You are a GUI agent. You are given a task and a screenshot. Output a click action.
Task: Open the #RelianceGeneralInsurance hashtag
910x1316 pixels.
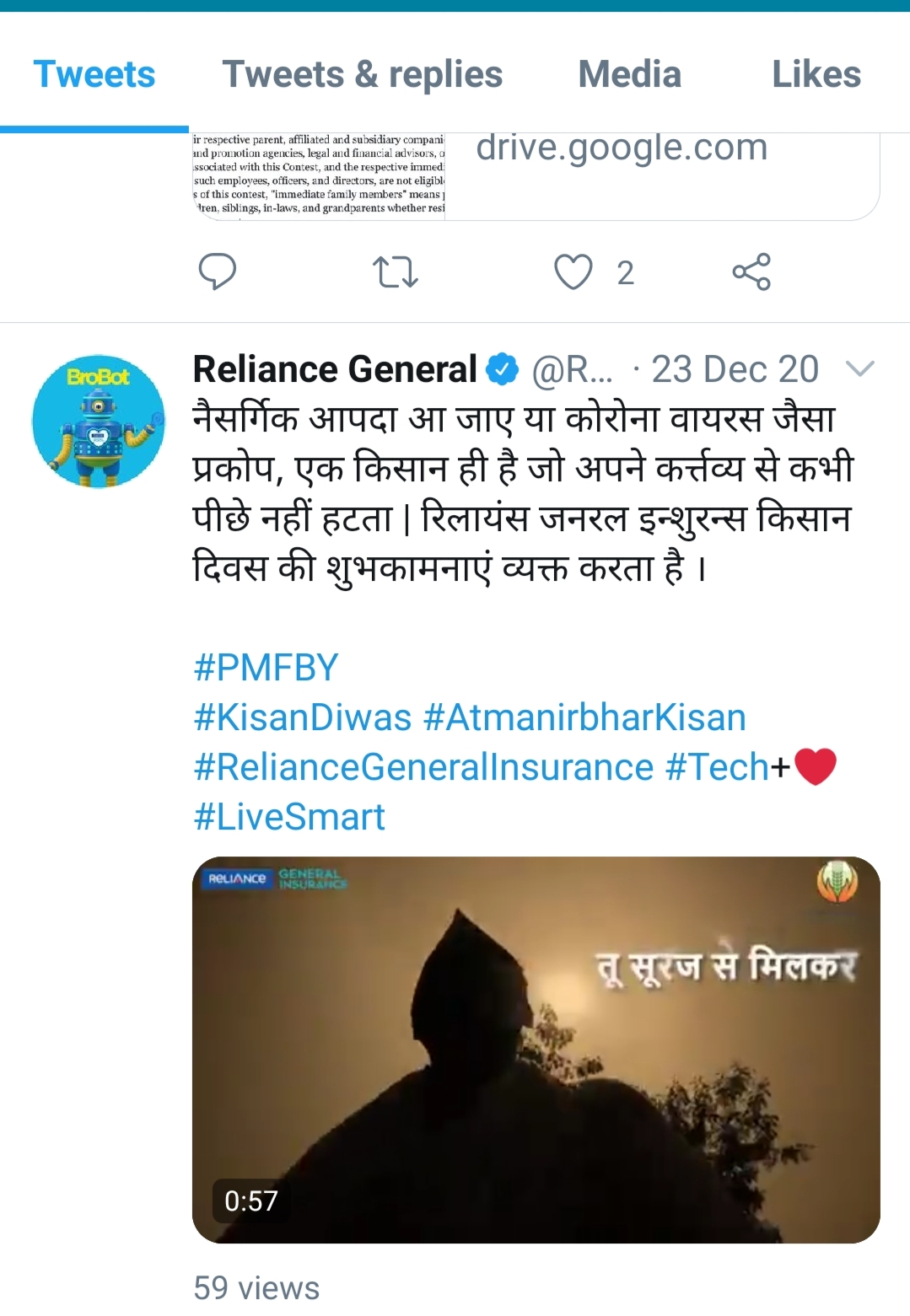coord(423,767)
